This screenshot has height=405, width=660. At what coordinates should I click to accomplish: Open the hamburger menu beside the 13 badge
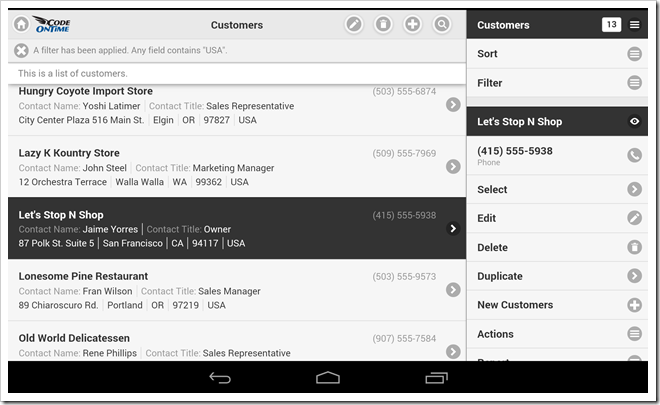coord(634,25)
